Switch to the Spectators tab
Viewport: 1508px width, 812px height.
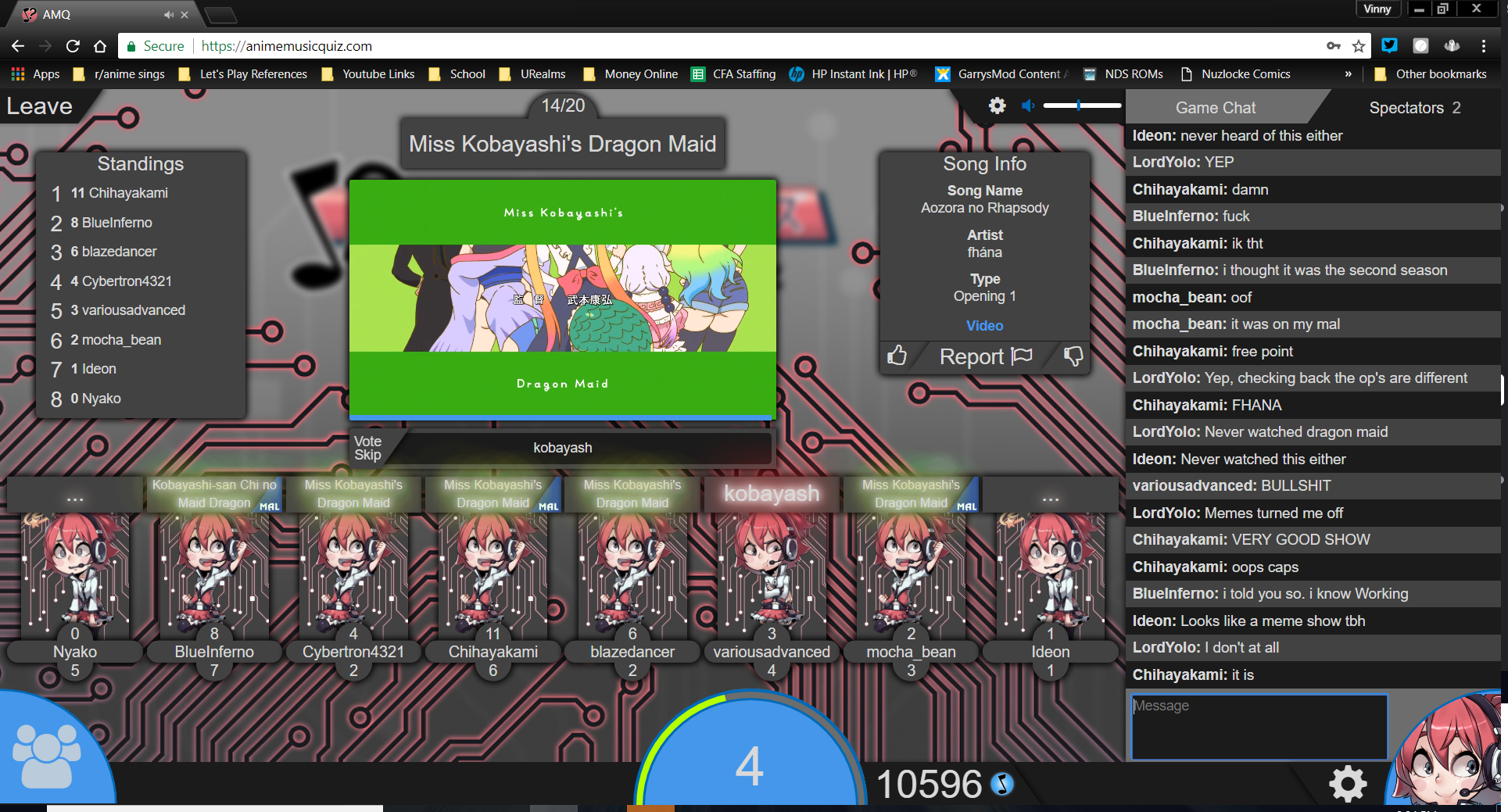(x=1414, y=108)
